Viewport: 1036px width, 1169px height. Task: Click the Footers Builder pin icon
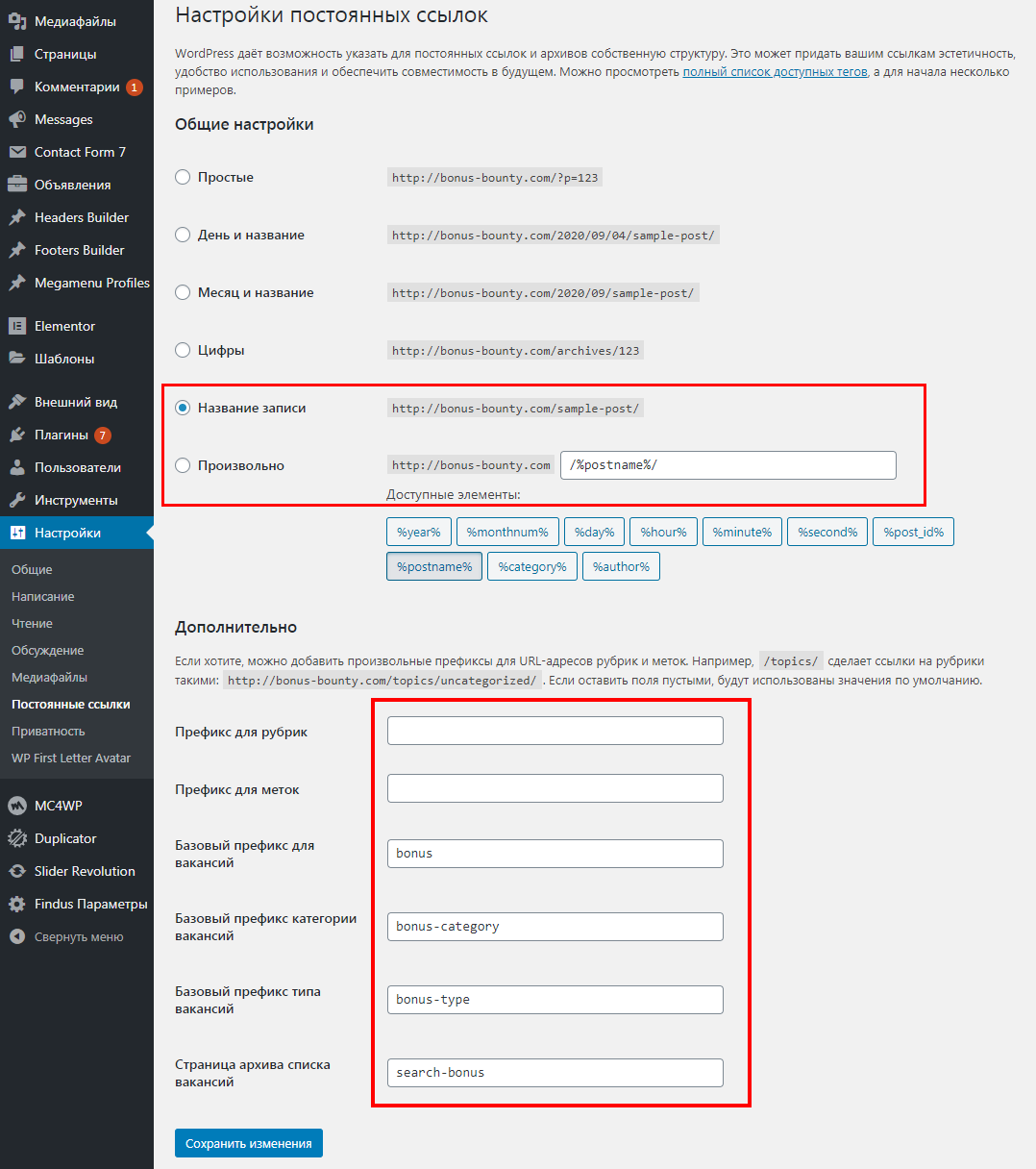17,250
